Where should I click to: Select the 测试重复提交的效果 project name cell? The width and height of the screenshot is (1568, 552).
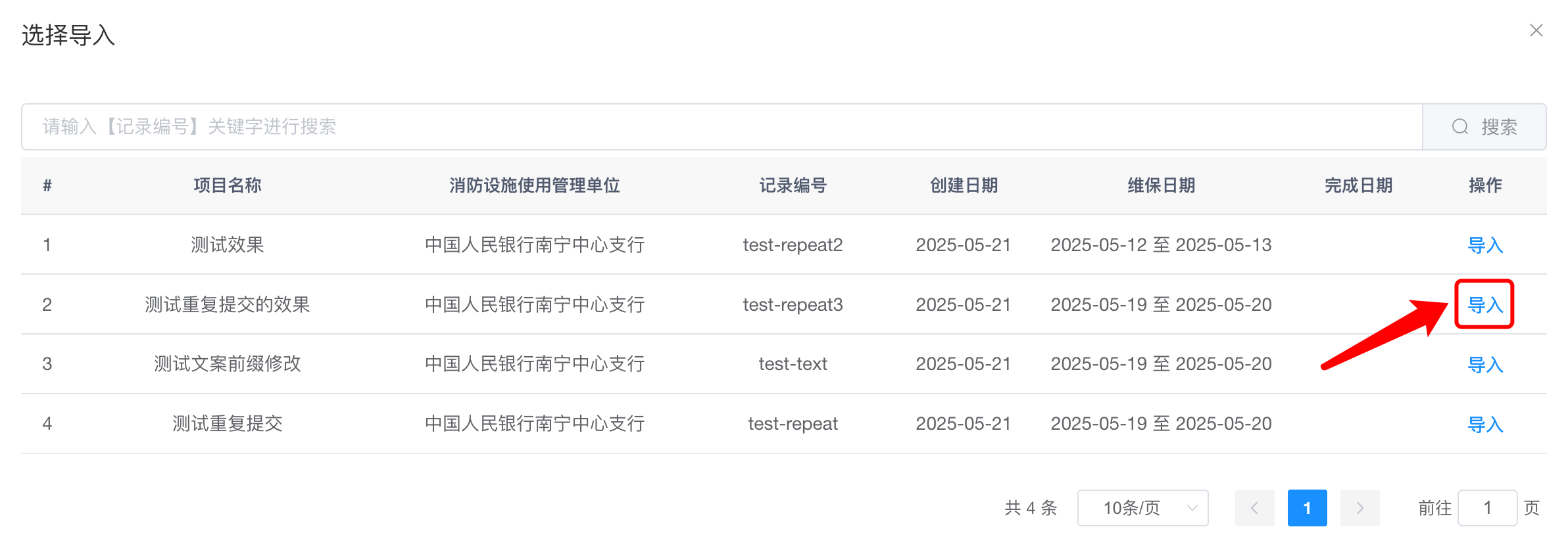click(228, 305)
